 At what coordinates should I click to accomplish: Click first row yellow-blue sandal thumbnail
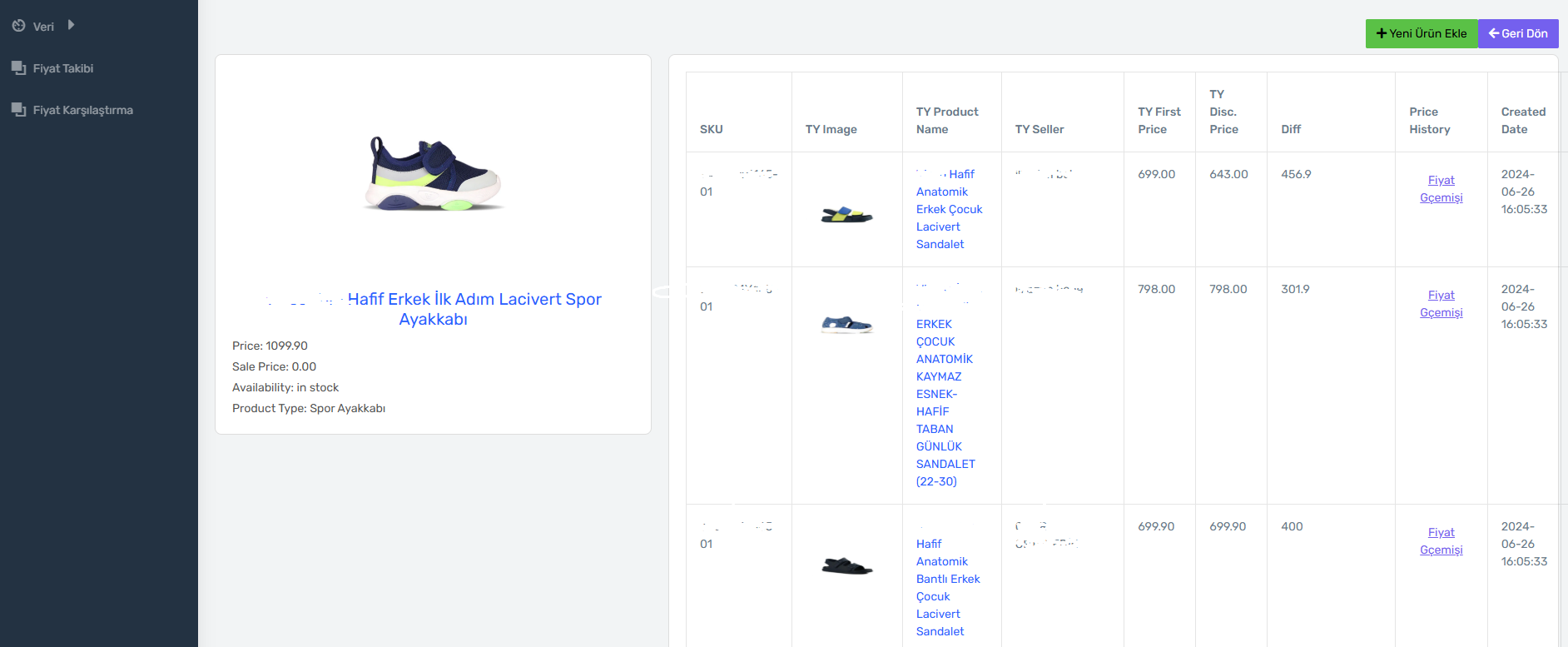click(x=846, y=215)
